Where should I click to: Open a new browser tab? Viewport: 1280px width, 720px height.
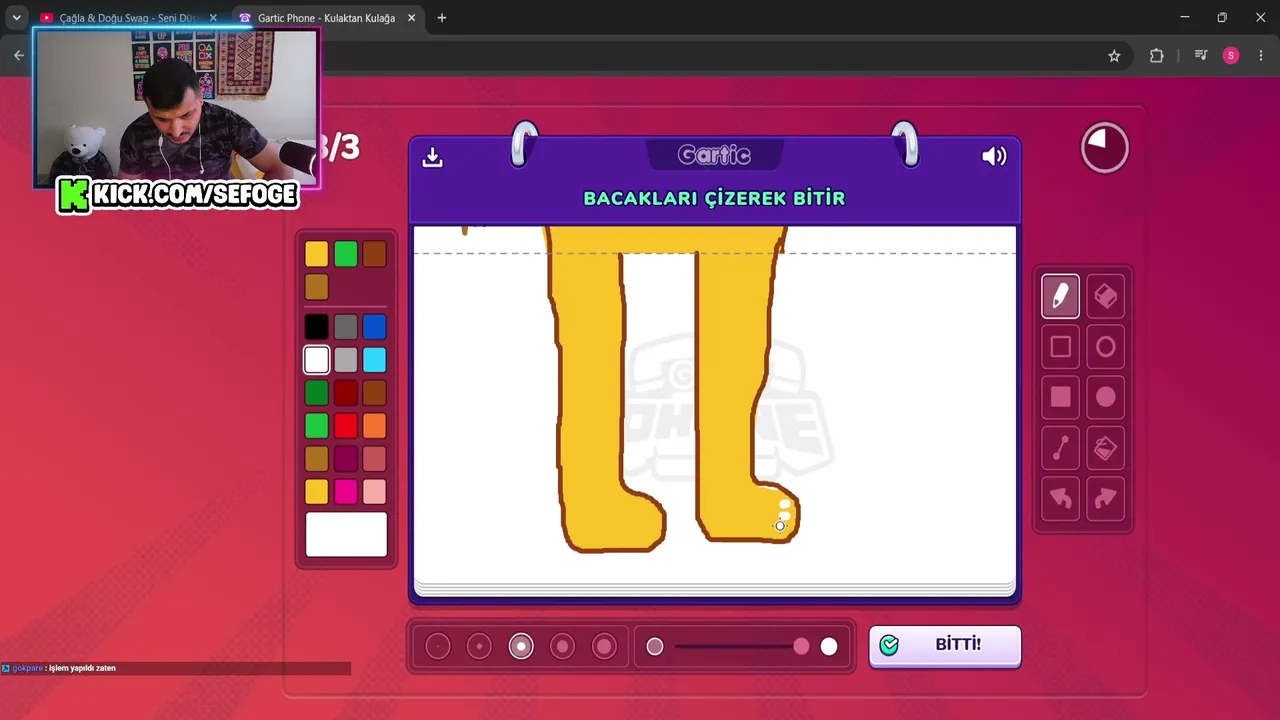pyautogui.click(x=442, y=18)
